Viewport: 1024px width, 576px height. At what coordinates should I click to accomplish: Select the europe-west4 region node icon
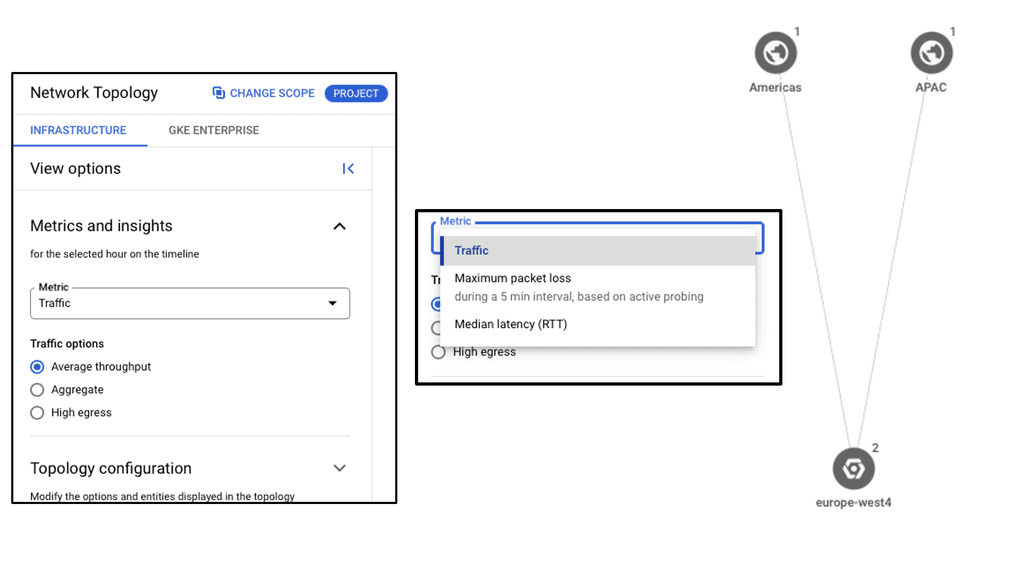click(x=853, y=468)
